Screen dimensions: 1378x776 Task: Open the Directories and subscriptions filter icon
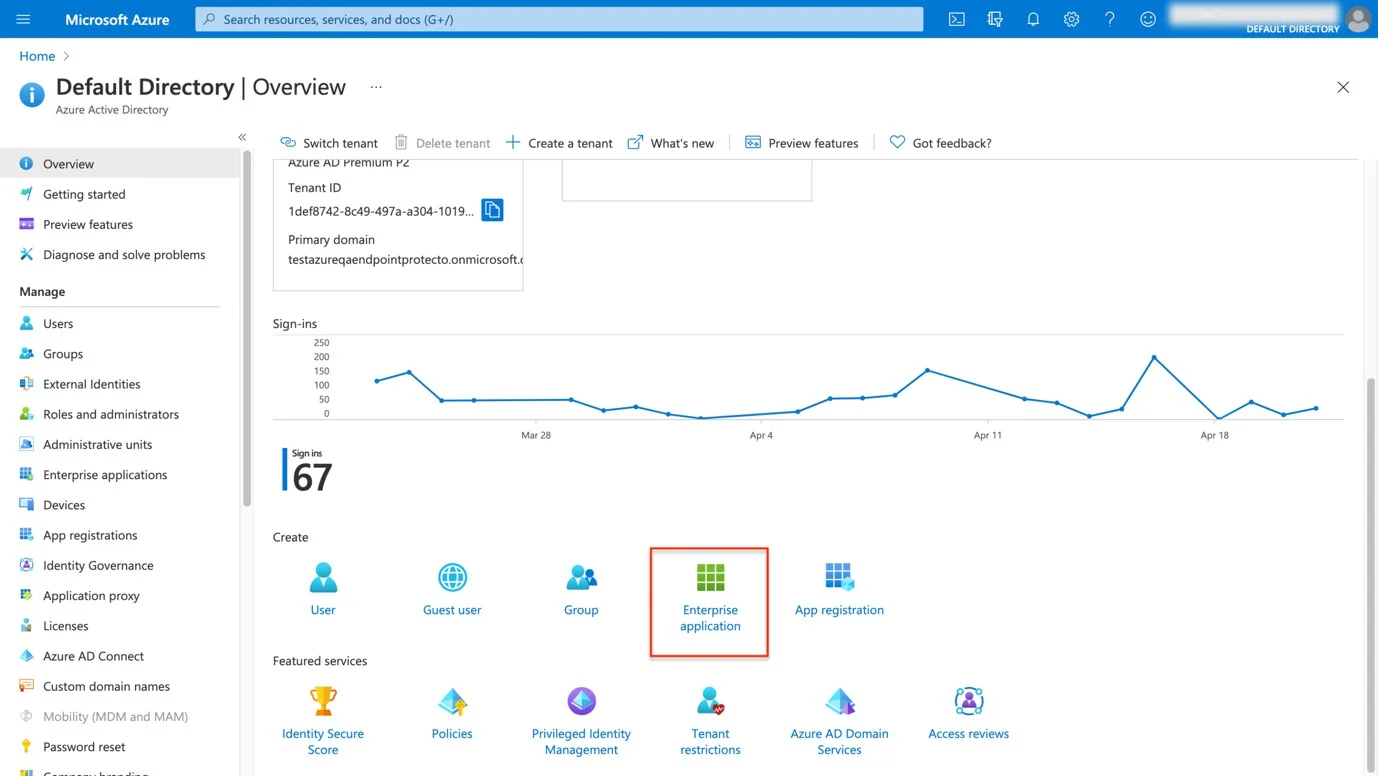click(995, 19)
